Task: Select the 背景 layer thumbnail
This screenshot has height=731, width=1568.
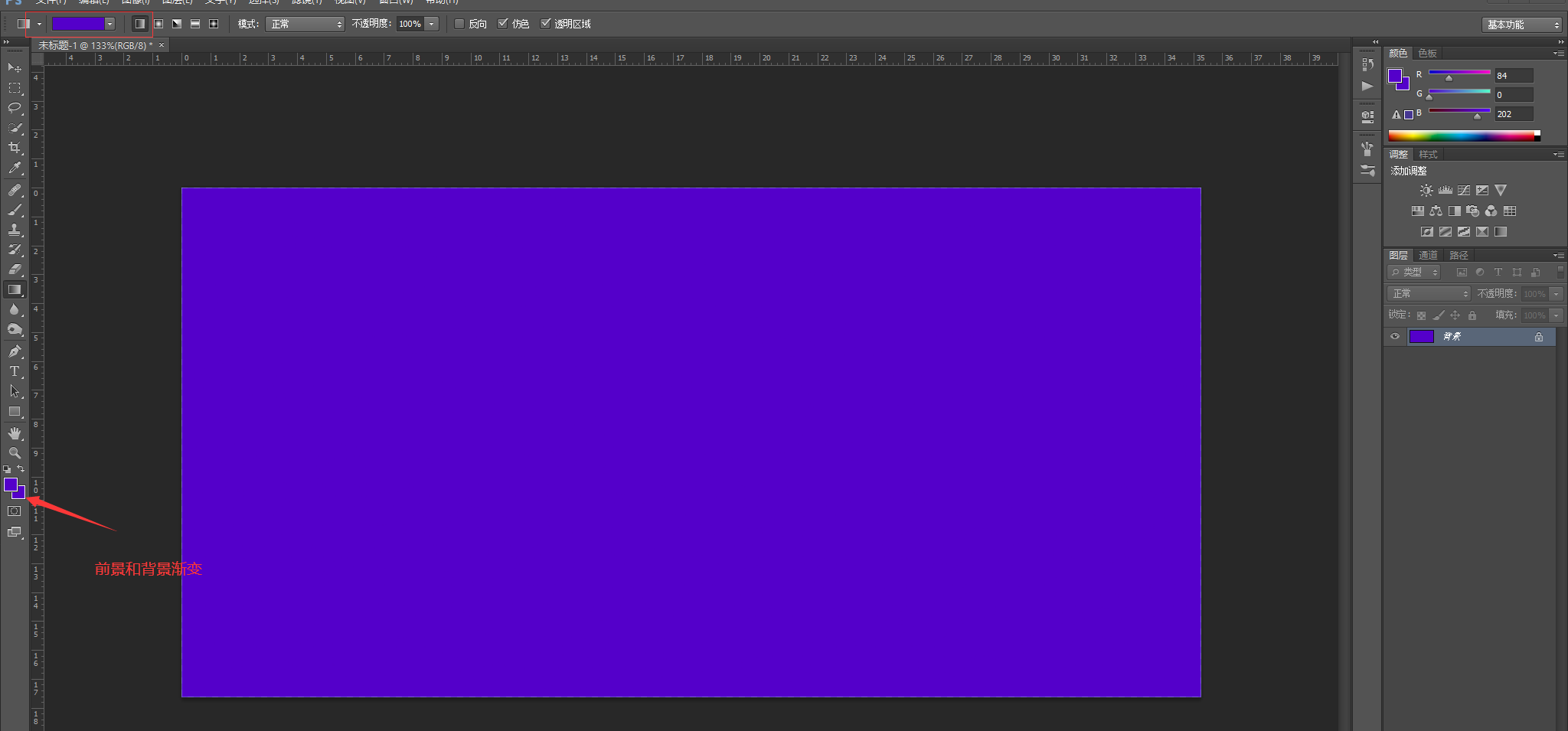Action: pyautogui.click(x=1422, y=337)
